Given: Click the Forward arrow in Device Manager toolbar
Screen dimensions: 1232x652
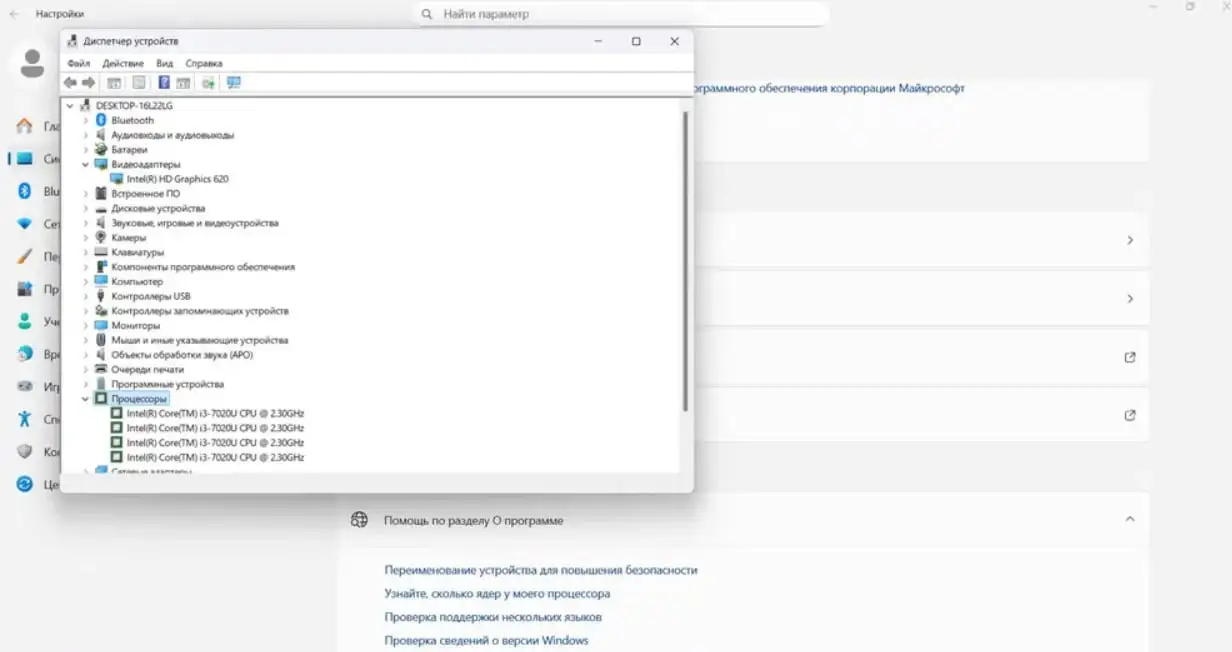Looking at the screenshot, I should click(88, 83).
